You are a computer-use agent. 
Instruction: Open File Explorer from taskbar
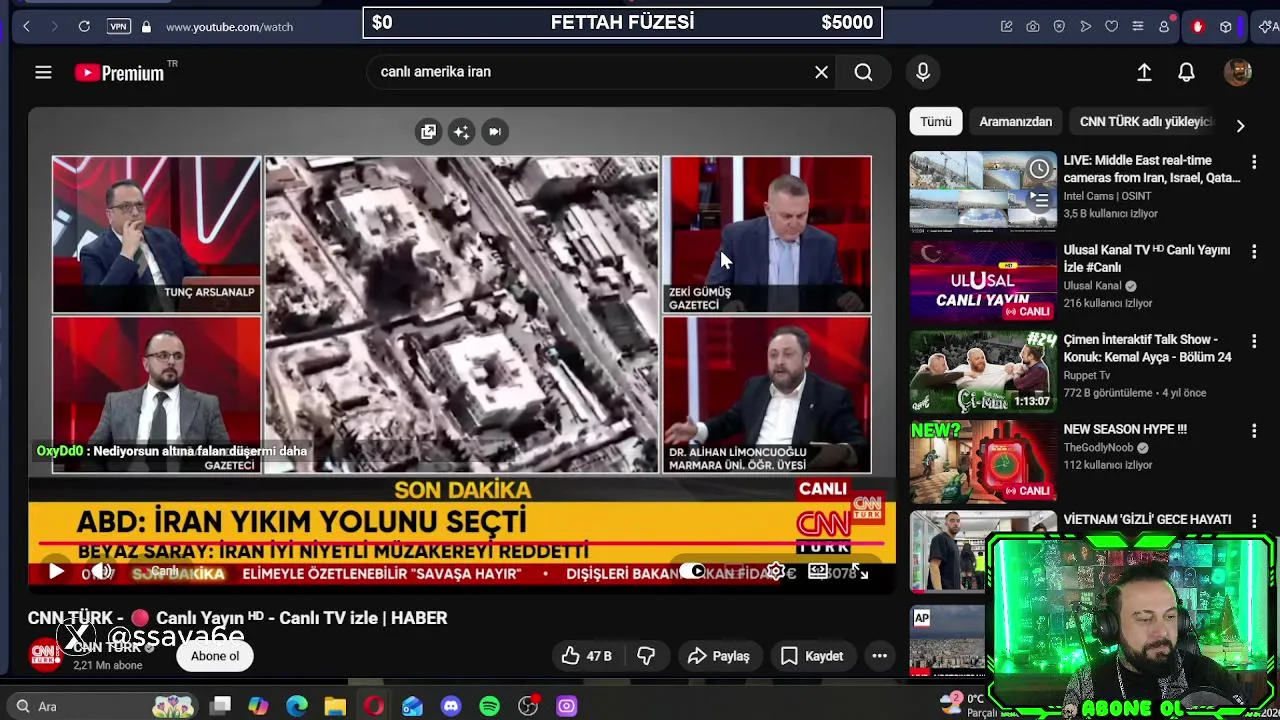pos(335,706)
